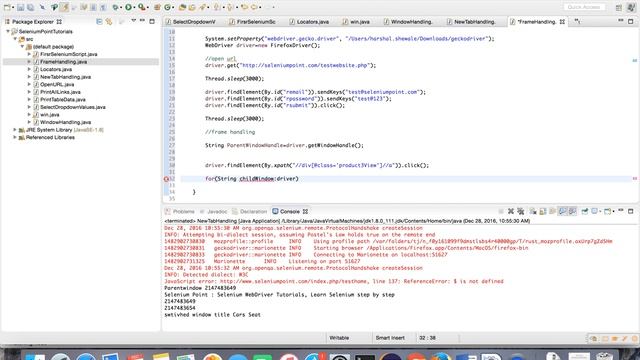Click the Back navigation arrow icon
Image resolution: width=640 pixels, height=360 pixels.
click(x=244, y=7)
